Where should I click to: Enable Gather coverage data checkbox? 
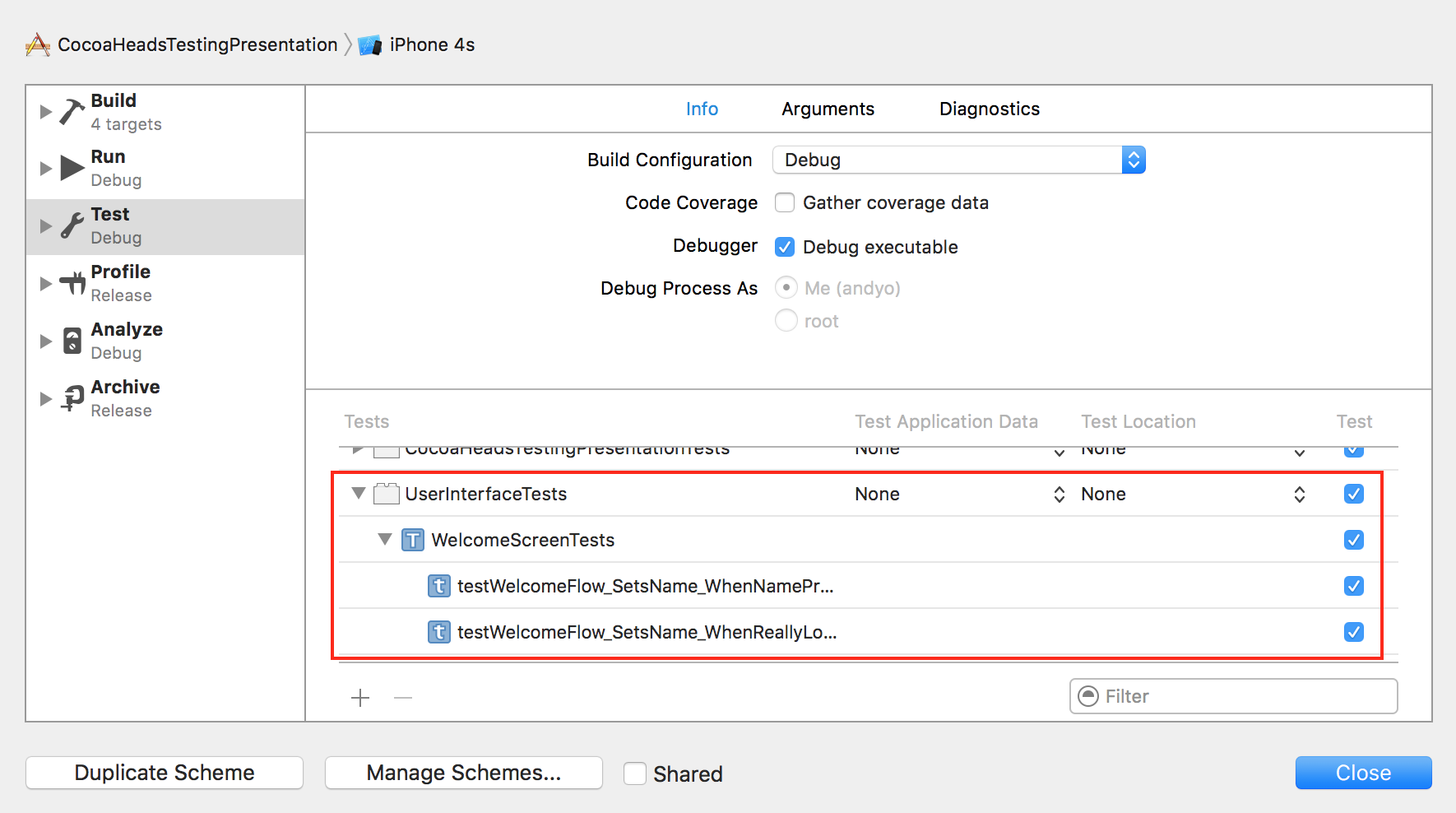coord(785,202)
